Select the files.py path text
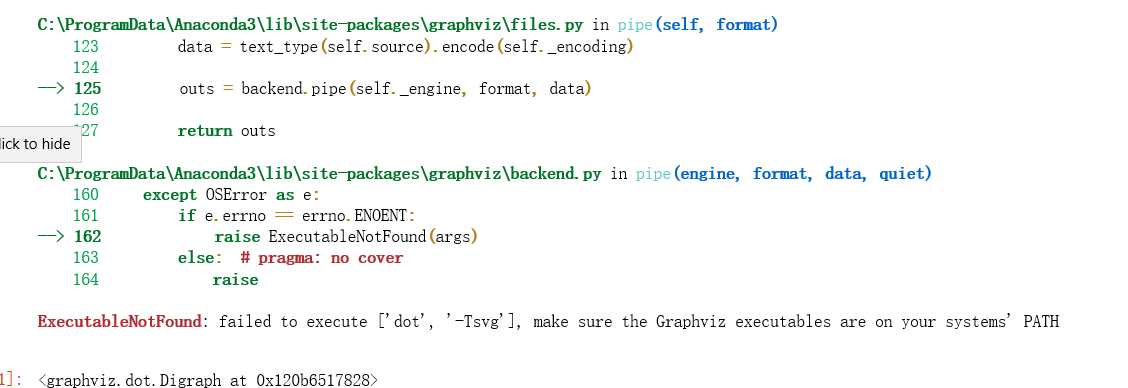The width and height of the screenshot is (1128, 388). [x=310, y=25]
